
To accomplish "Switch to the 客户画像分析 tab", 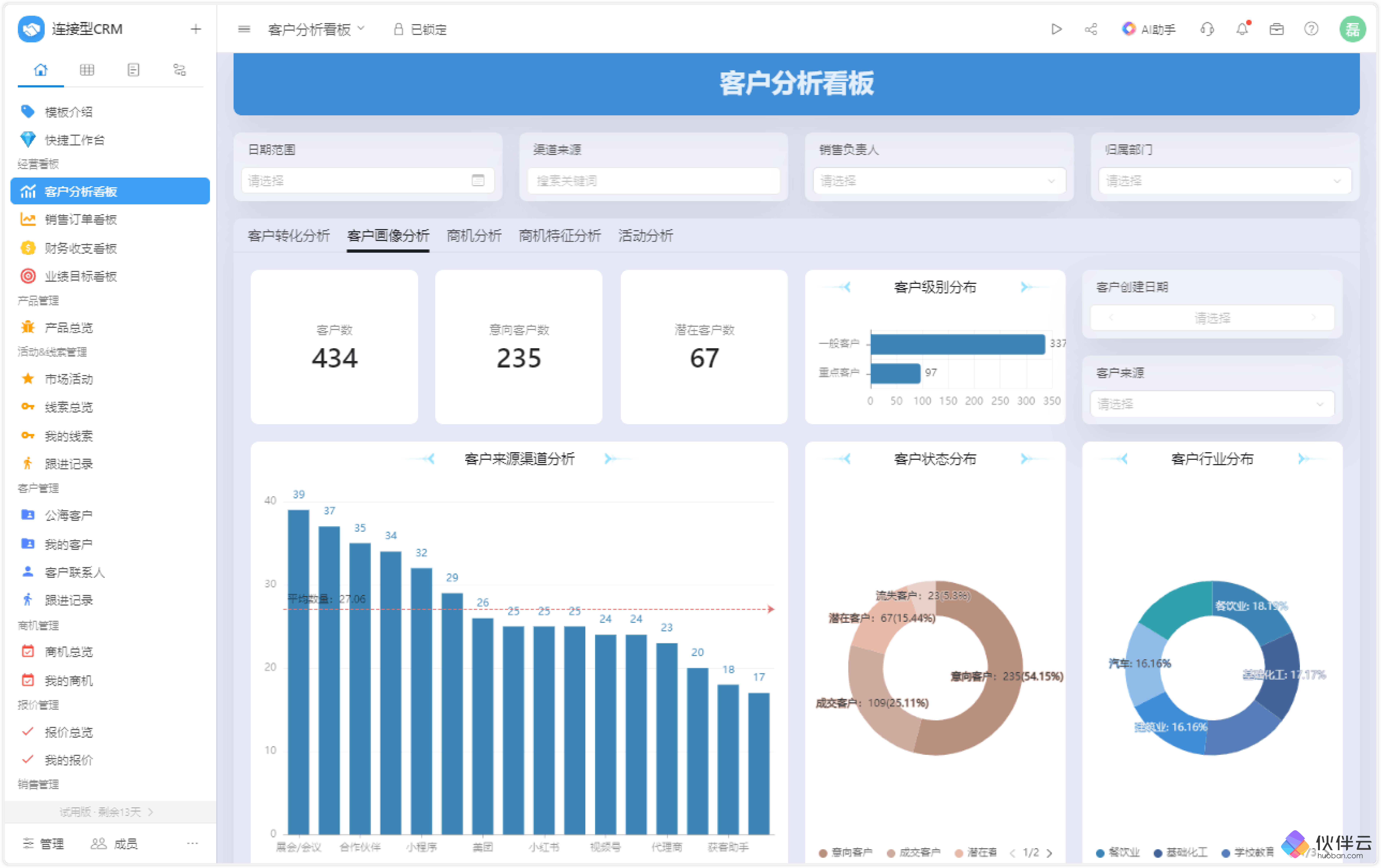I will [388, 236].
